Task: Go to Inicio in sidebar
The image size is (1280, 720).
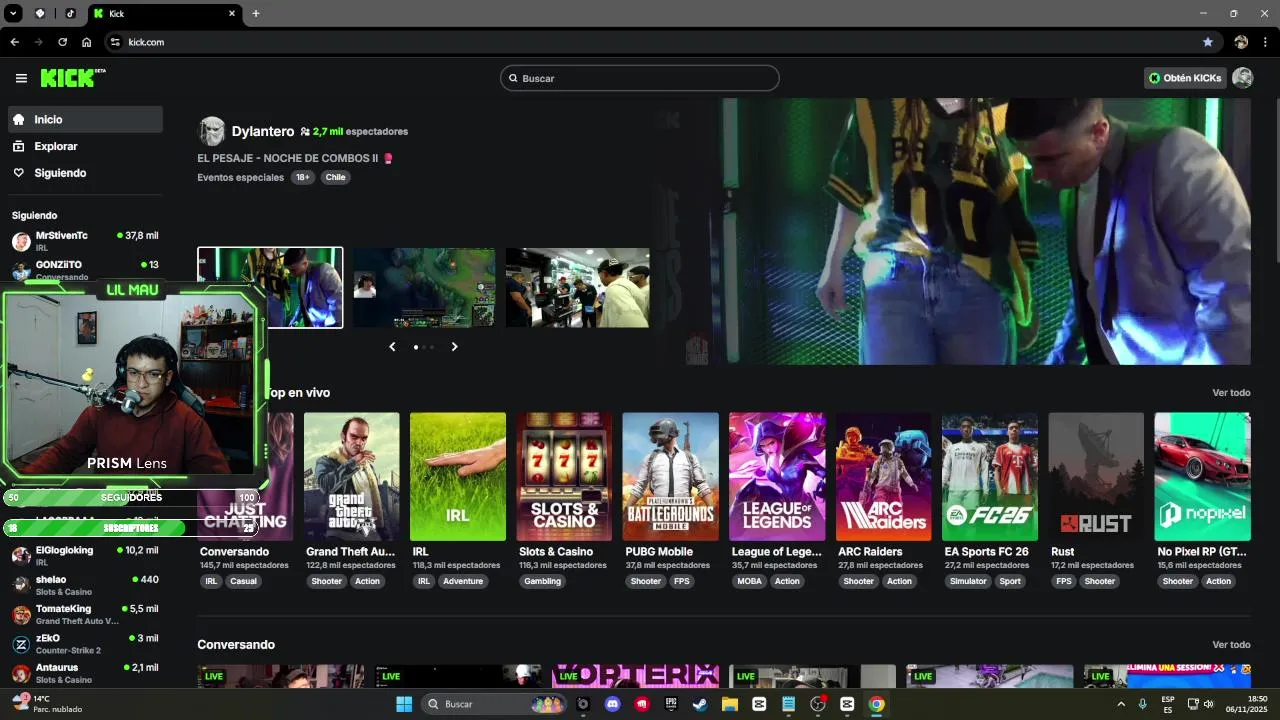Action: click(85, 119)
